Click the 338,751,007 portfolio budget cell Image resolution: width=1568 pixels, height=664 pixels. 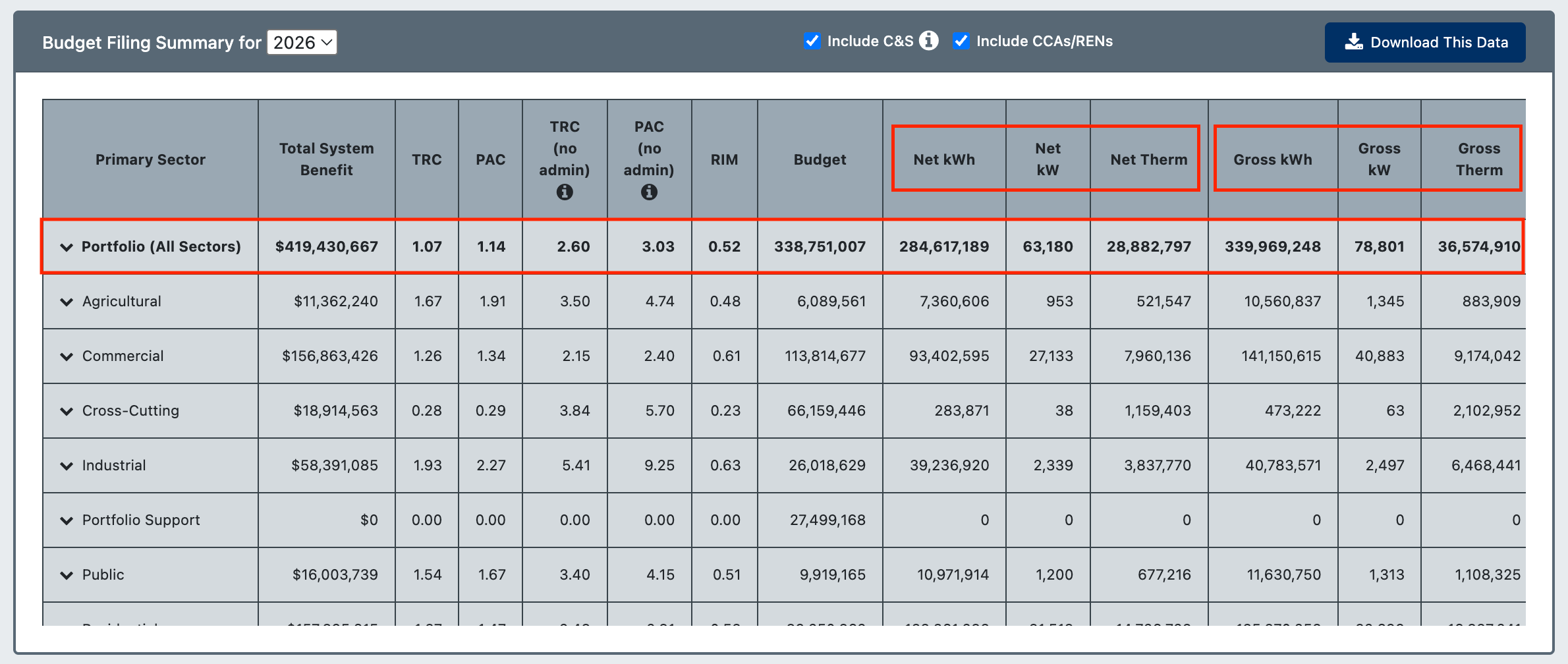820,246
